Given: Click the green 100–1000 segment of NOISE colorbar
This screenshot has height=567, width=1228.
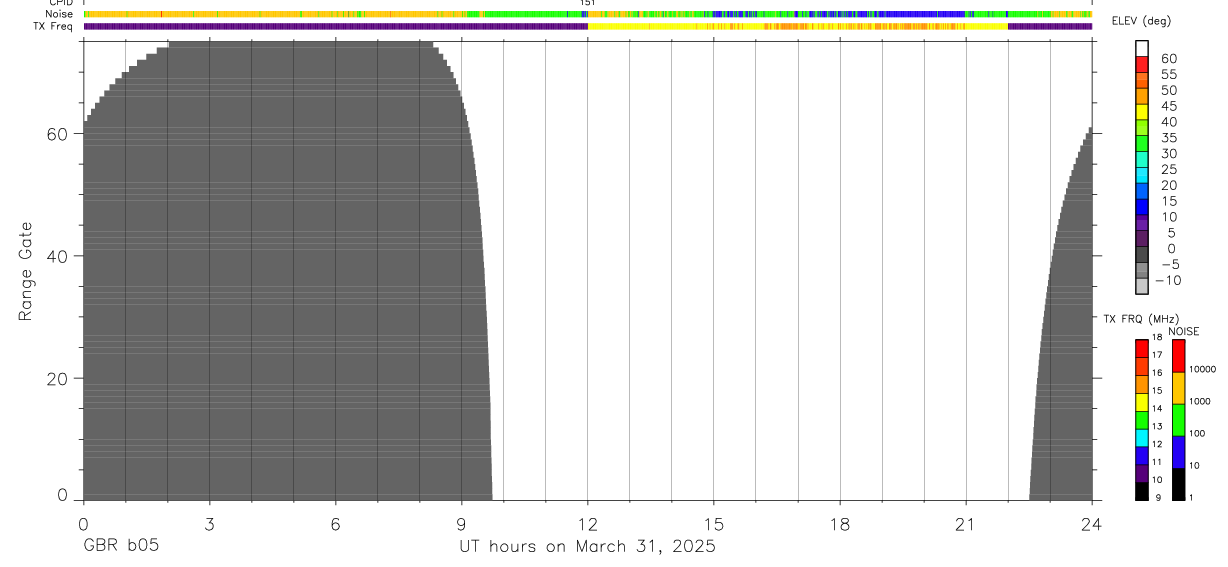Looking at the screenshot, I should click(x=1178, y=420).
